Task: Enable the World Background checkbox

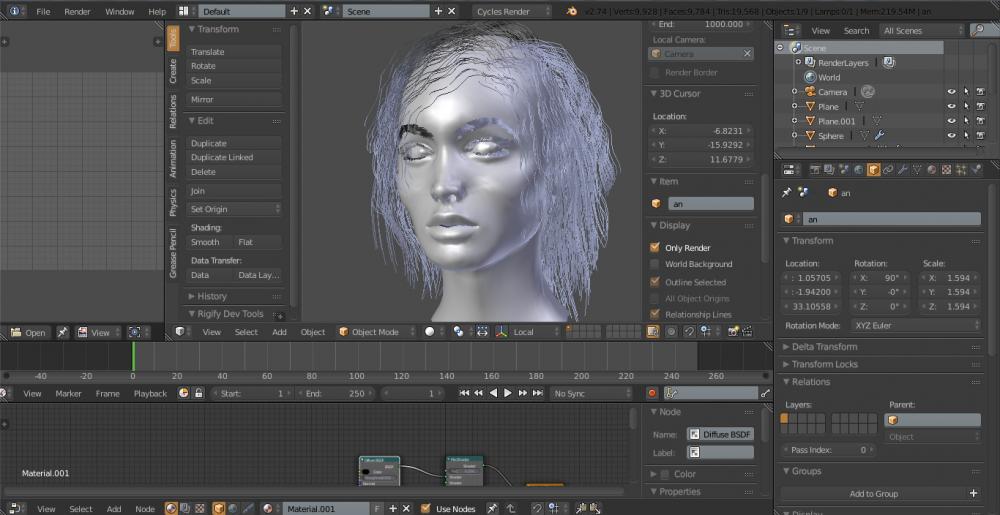Action: (x=655, y=264)
